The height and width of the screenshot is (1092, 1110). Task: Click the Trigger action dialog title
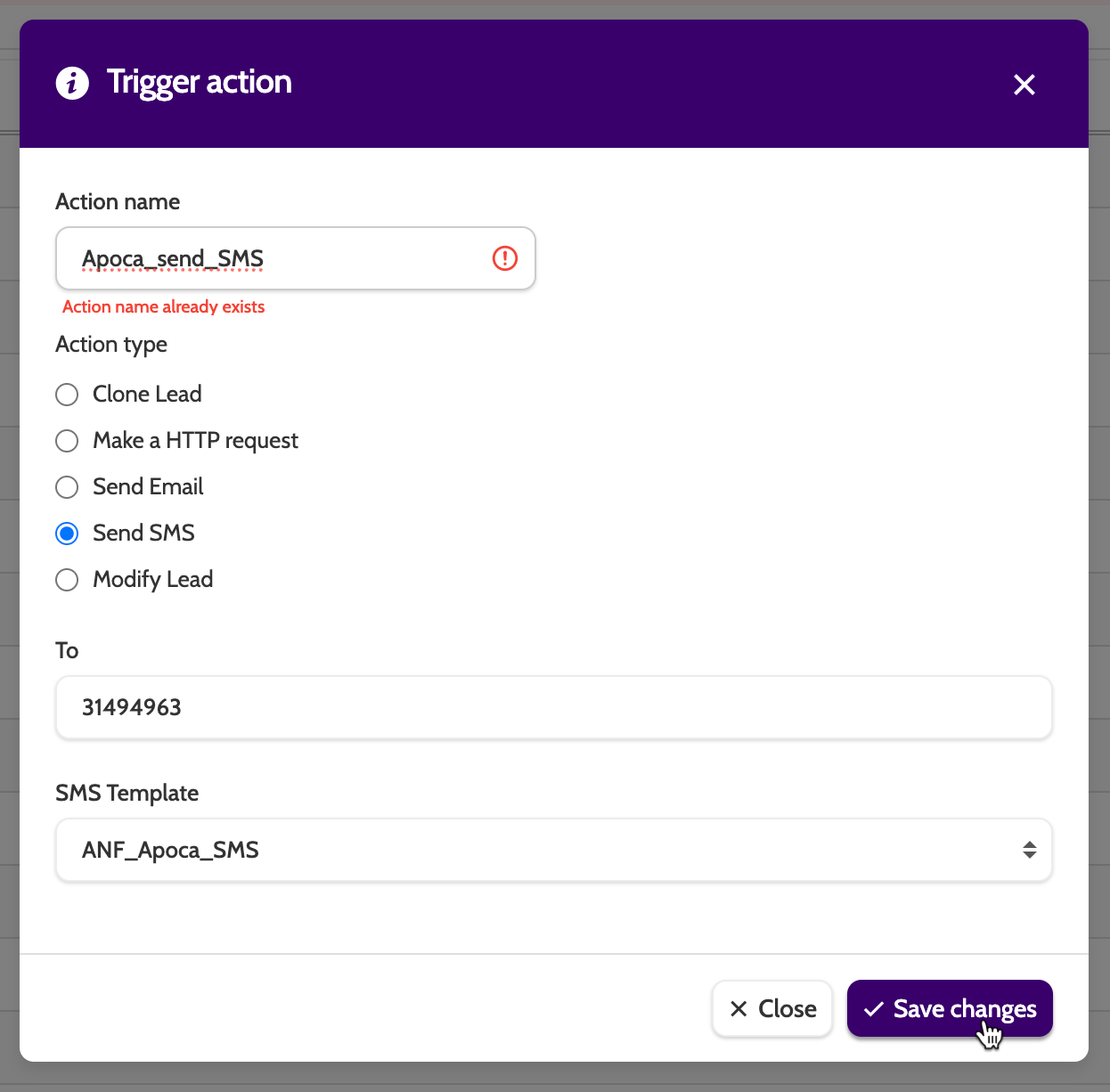pos(199,82)
